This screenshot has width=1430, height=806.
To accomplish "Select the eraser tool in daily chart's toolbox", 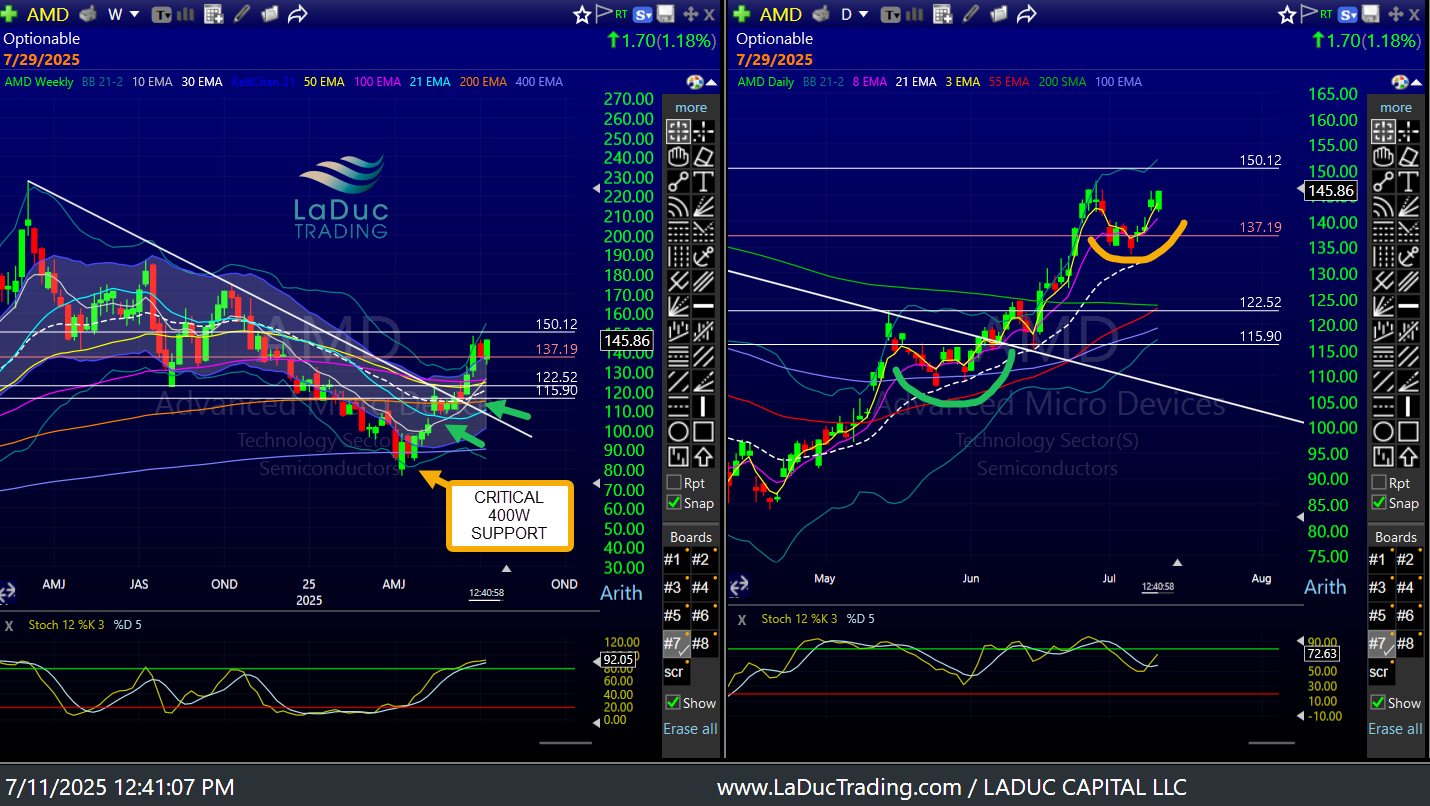I will pyautogui.click(x=1408, y=156).
